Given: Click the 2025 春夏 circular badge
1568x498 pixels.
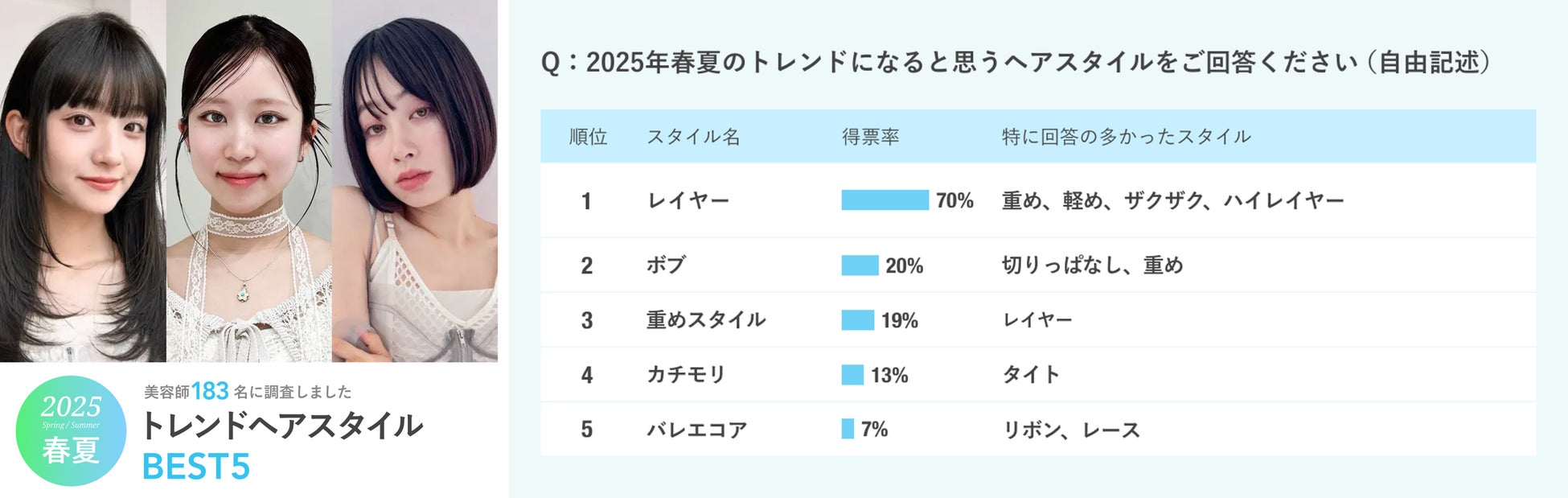Looking at the screenshot, I should point(71,430).
